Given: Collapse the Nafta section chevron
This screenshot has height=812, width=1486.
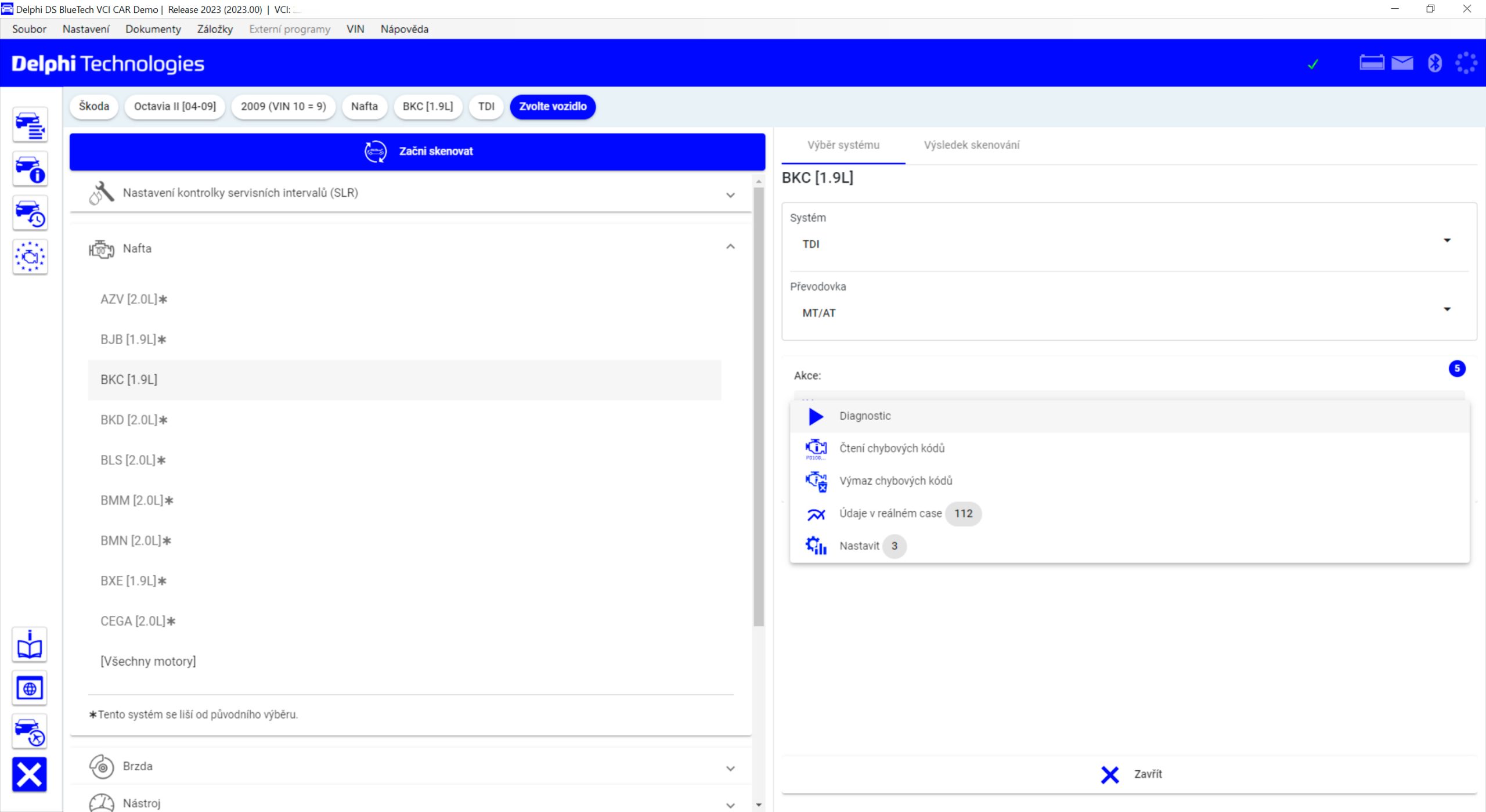Looking at the screenshot, I should tap(731, 247).
